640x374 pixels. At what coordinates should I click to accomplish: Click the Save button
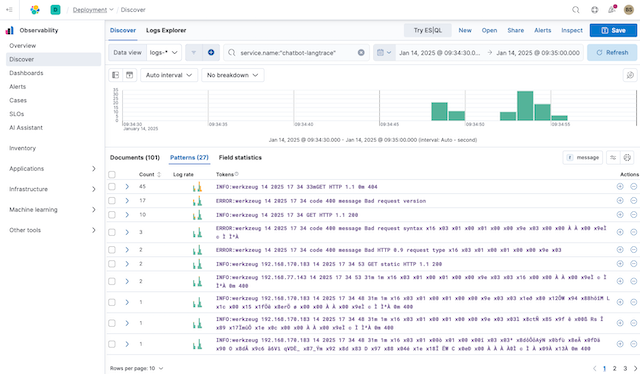pyautogui.click(x=613, y=30)
